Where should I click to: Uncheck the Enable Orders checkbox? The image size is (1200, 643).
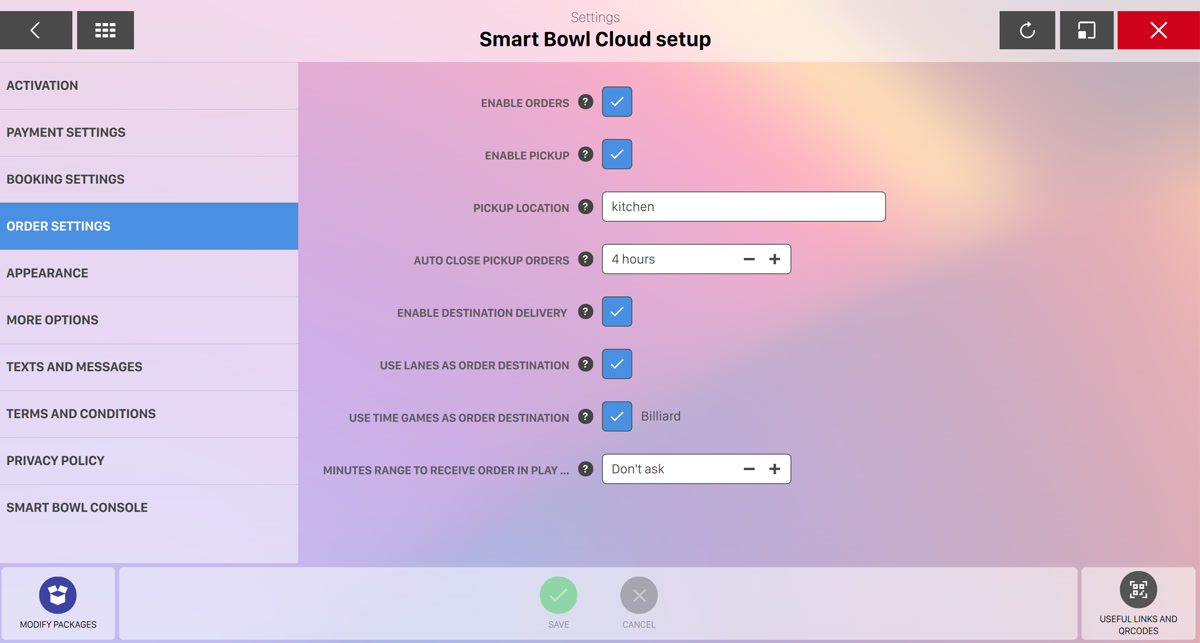tap(617, 102)
